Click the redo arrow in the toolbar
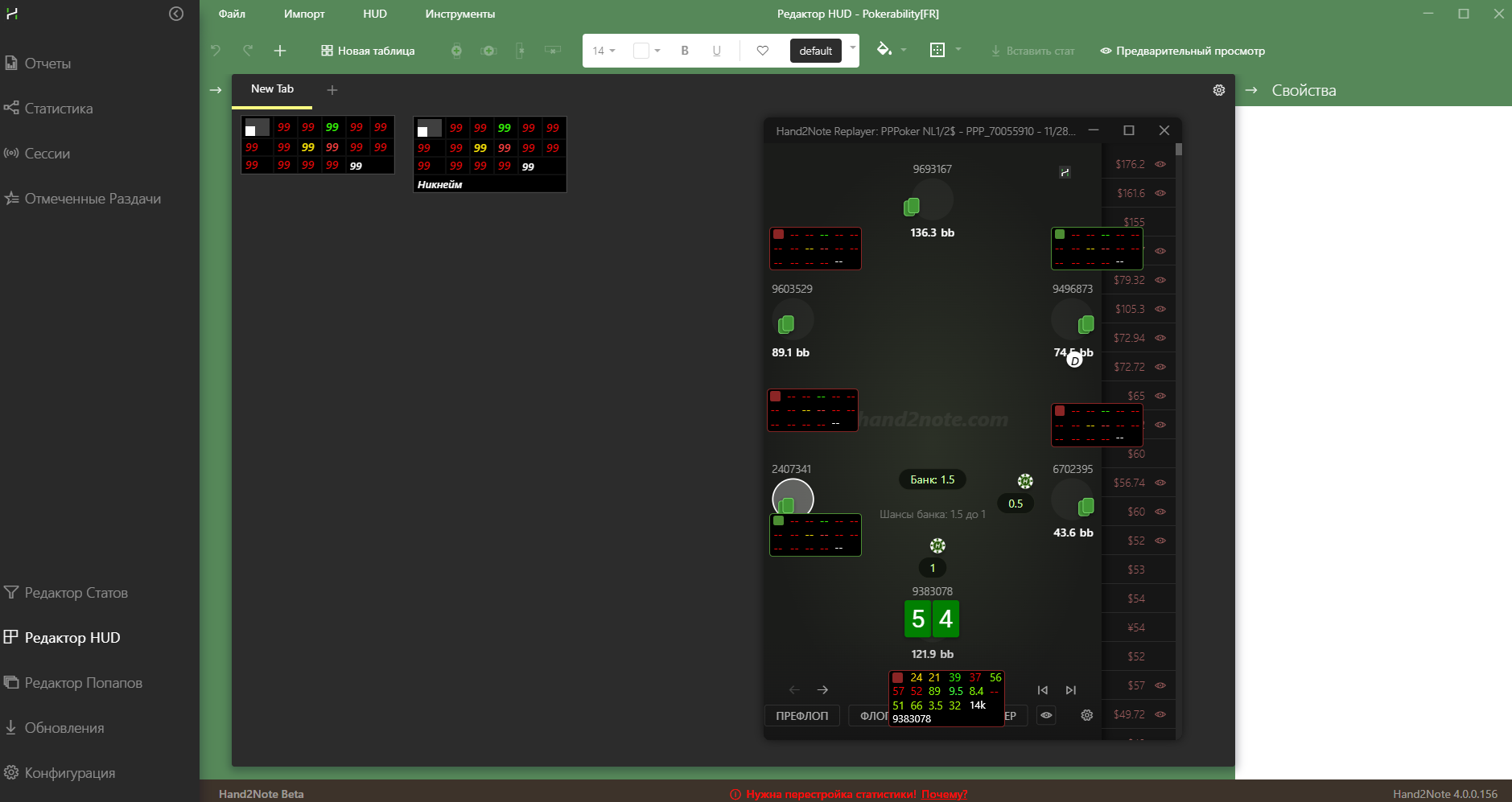This screenshot has height=802, width=1512. coord(248,51)
